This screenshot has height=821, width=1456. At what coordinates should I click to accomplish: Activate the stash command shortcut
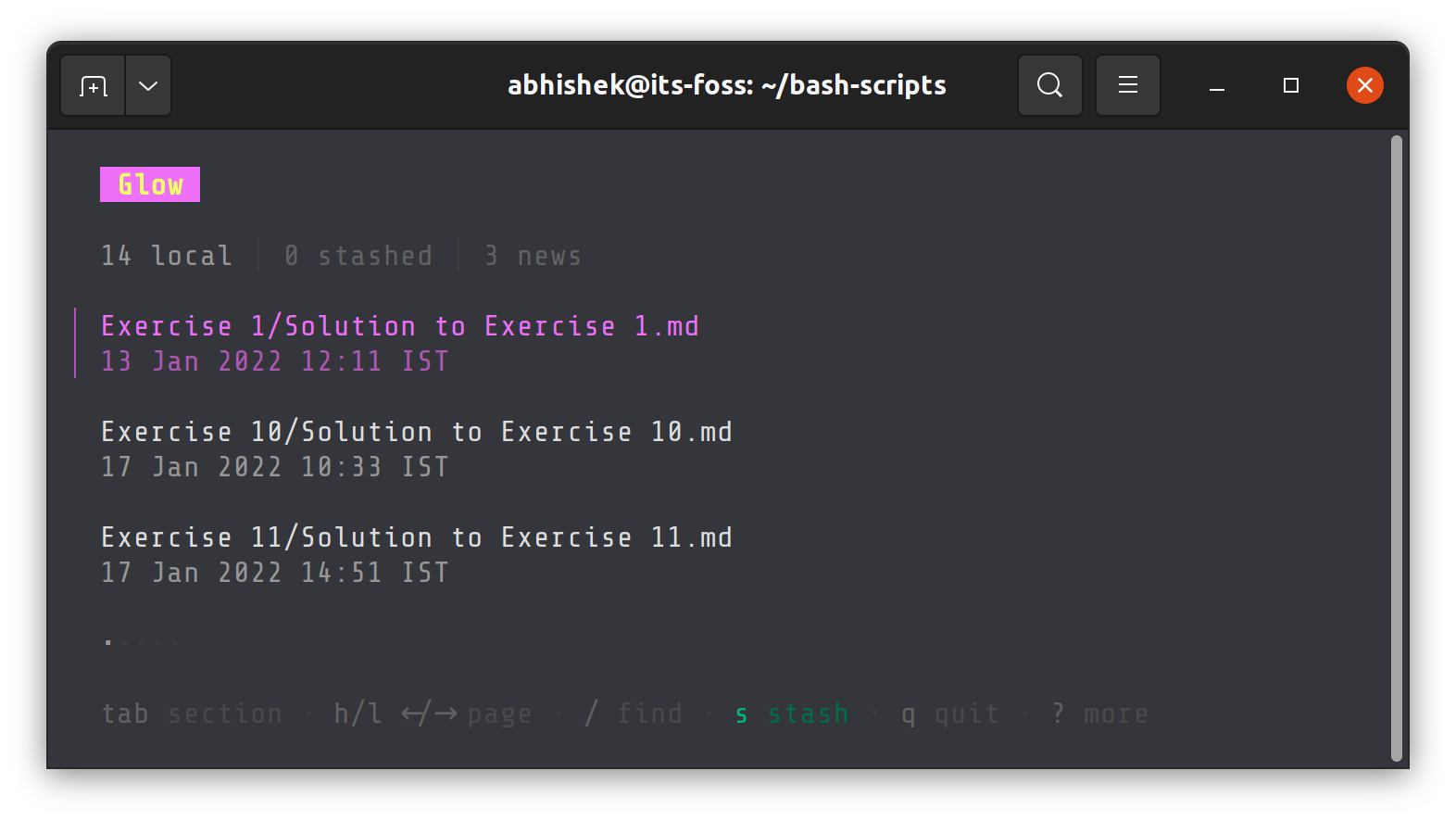(x=792, y=714)
